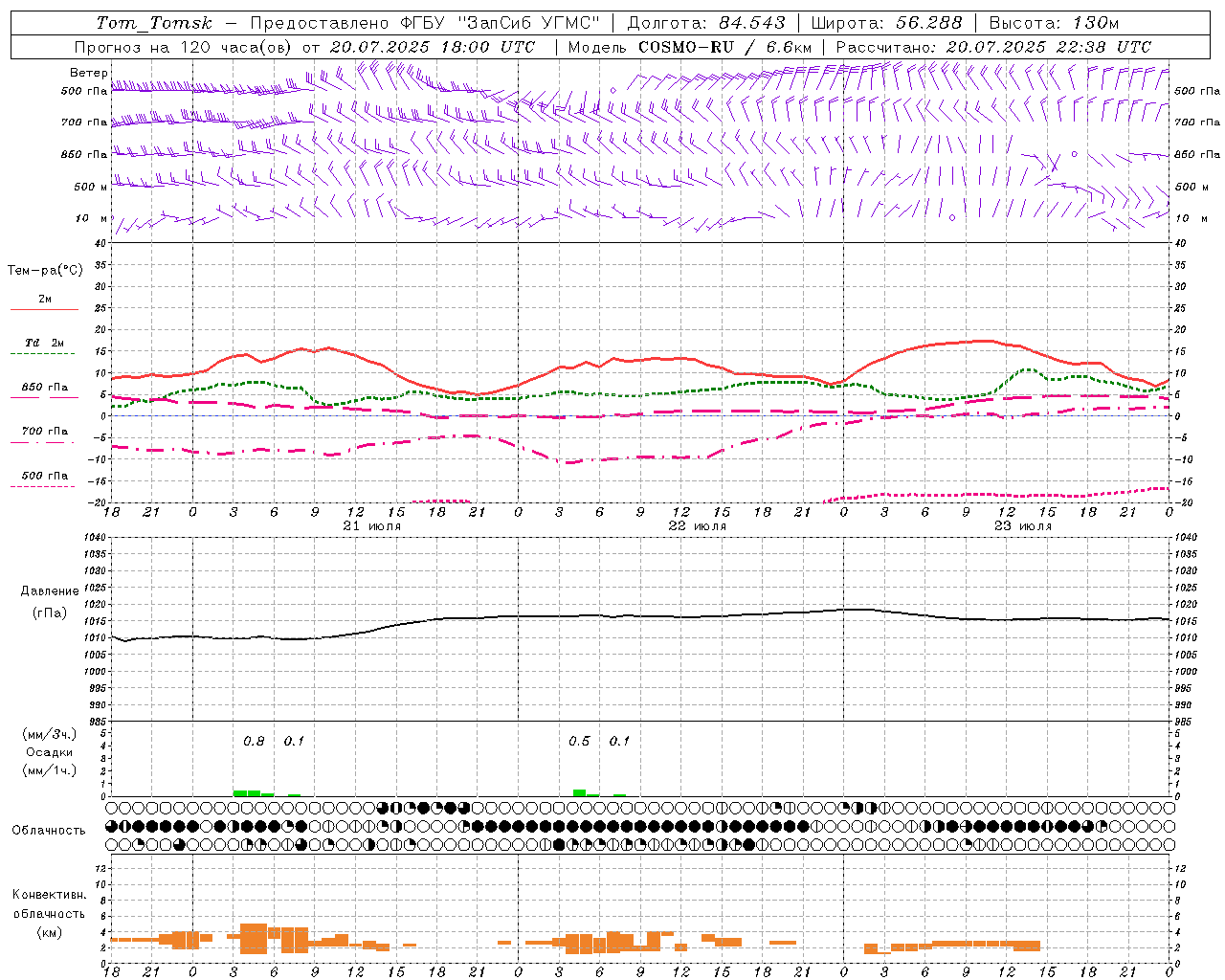The width and height of the screenshot is (1225, 980).
Task: Click the Осадки panel label
Action: pyautogui.click(x=49, y=752)
